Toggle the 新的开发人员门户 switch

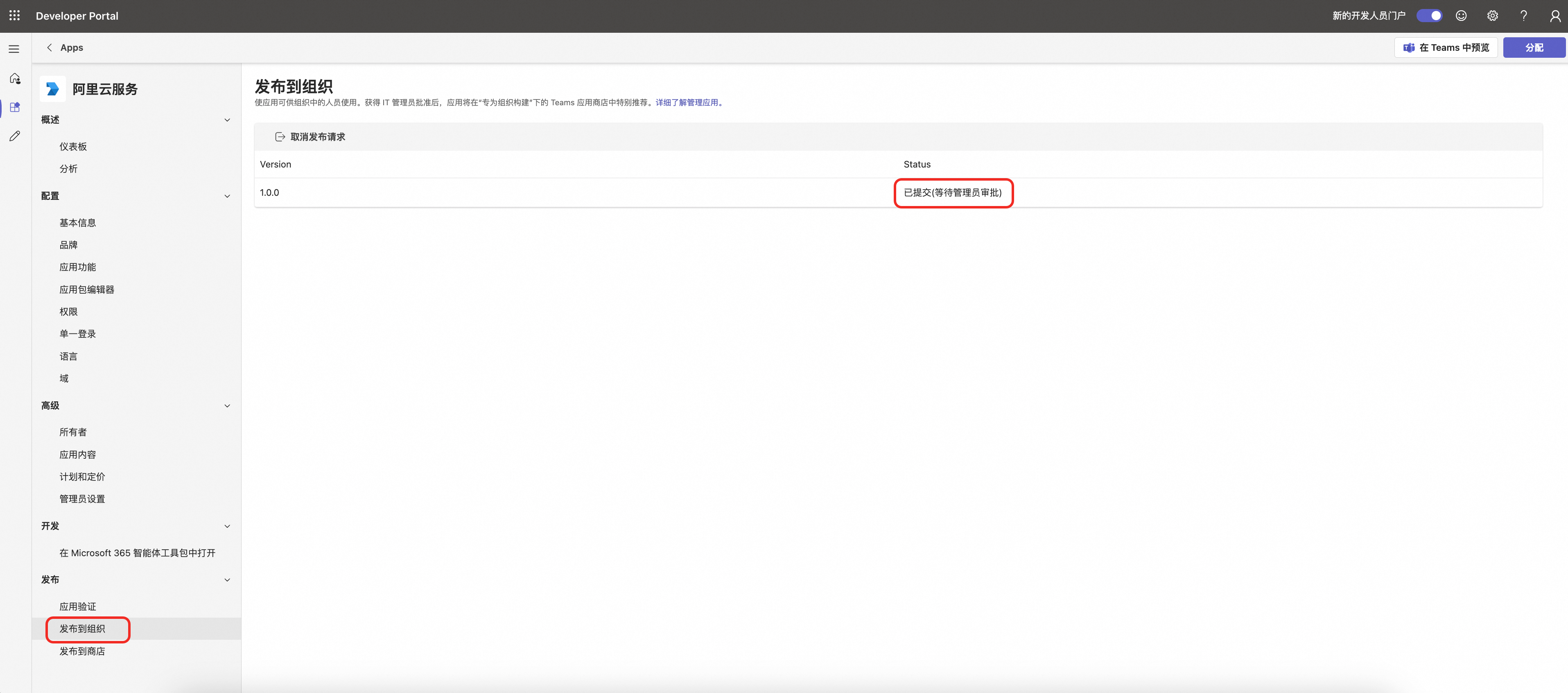1429,16
